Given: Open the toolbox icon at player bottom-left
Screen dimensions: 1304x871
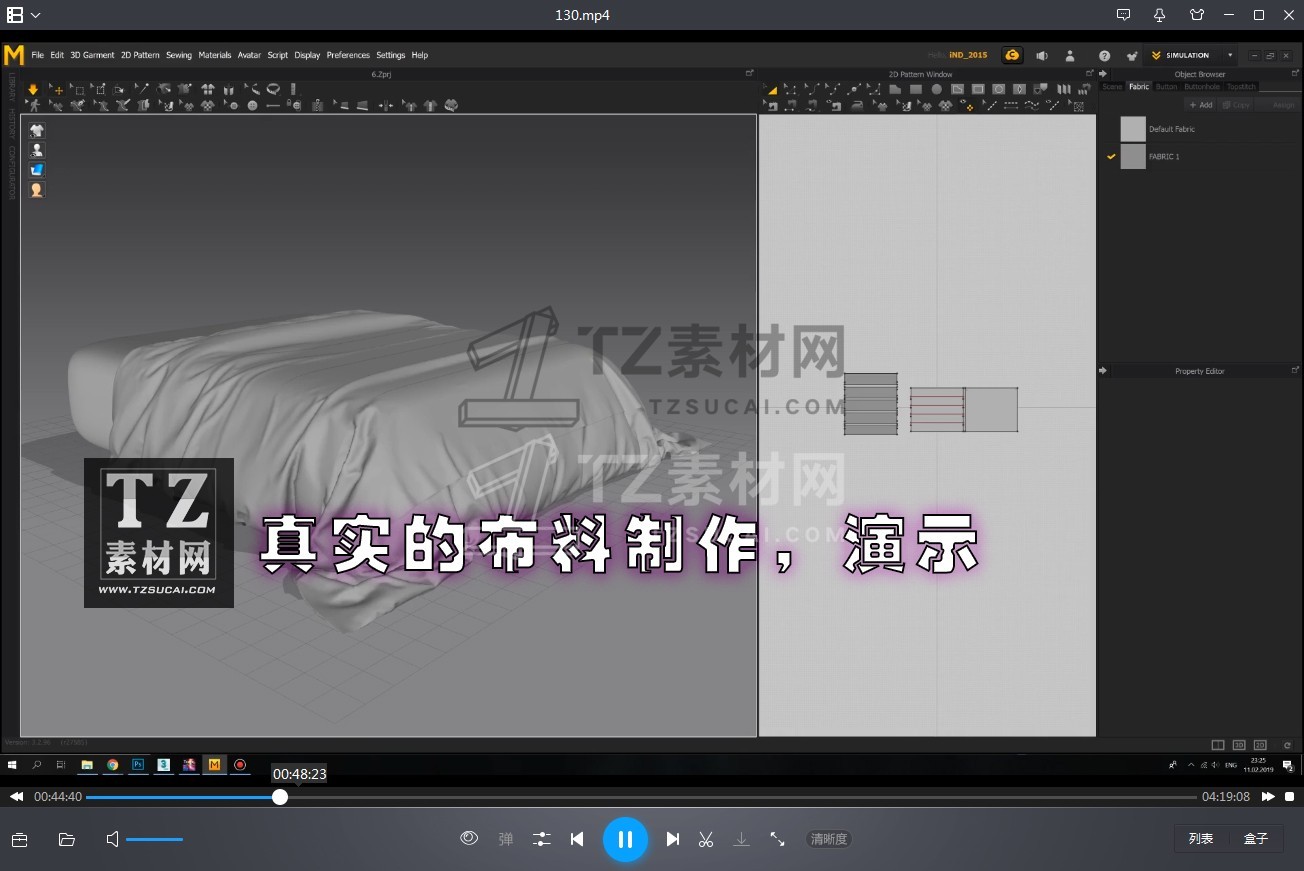Looking at the screenshot, I should 19,839.
